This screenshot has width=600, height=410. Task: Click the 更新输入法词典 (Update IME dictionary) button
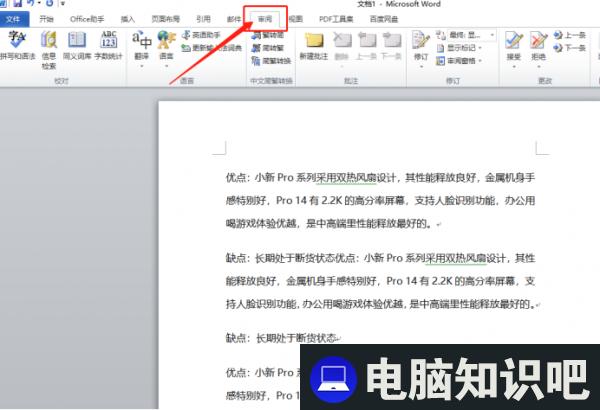point(212,48)
